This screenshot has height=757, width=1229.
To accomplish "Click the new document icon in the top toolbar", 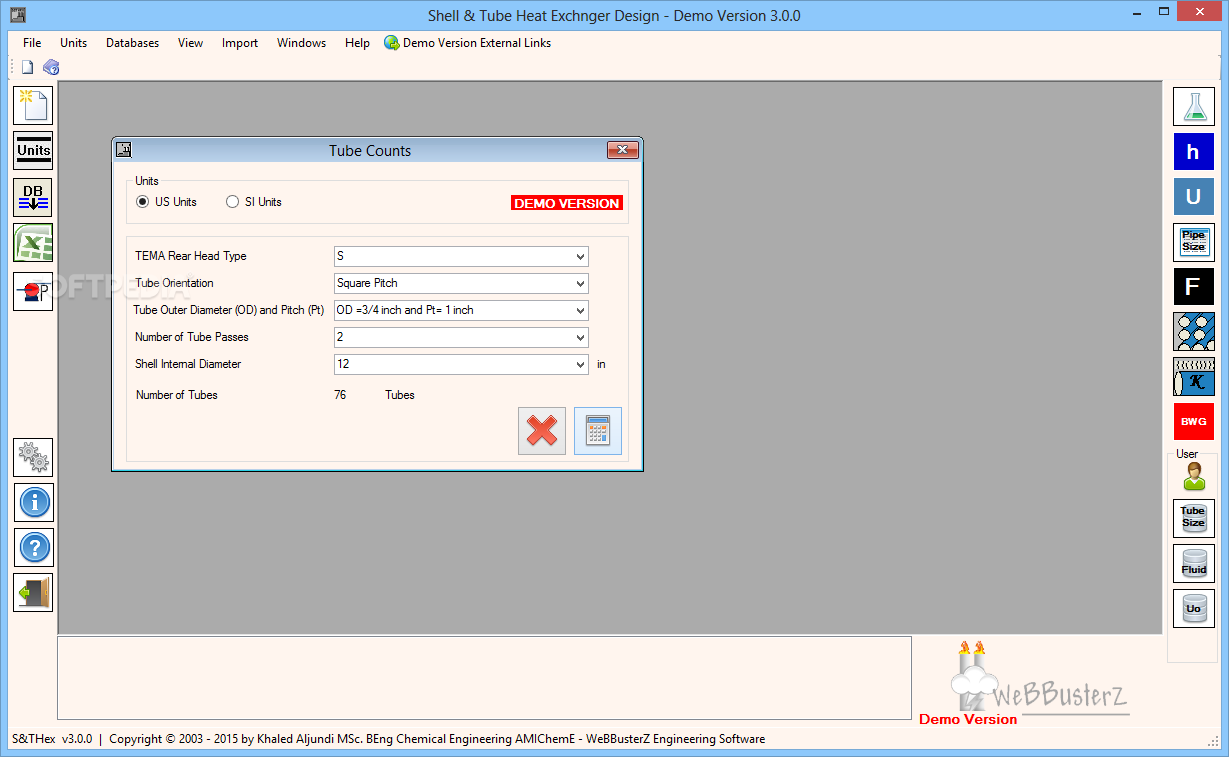I will pyautogui.click(x=27, y=67).
